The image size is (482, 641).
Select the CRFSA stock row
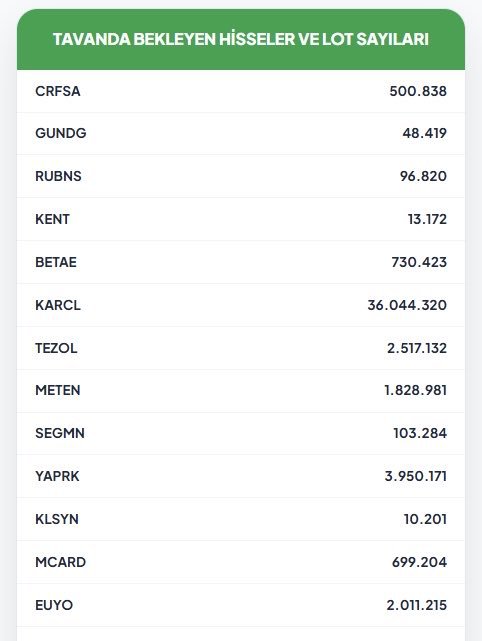241,91
